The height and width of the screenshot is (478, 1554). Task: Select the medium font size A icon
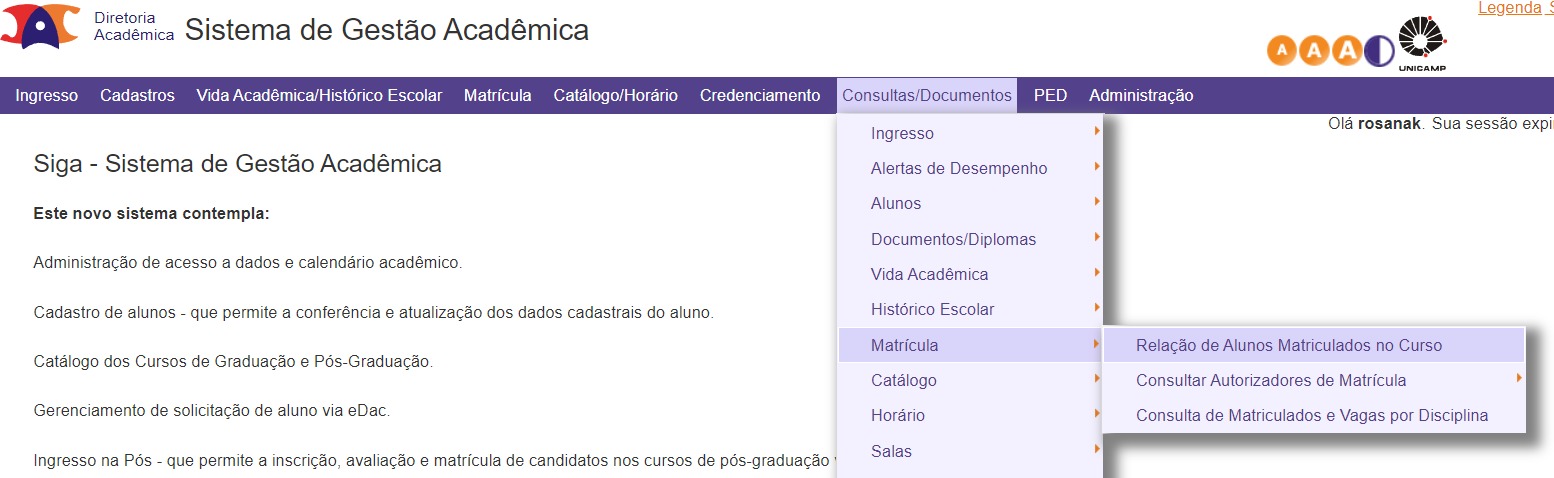tap(1315, 50)
